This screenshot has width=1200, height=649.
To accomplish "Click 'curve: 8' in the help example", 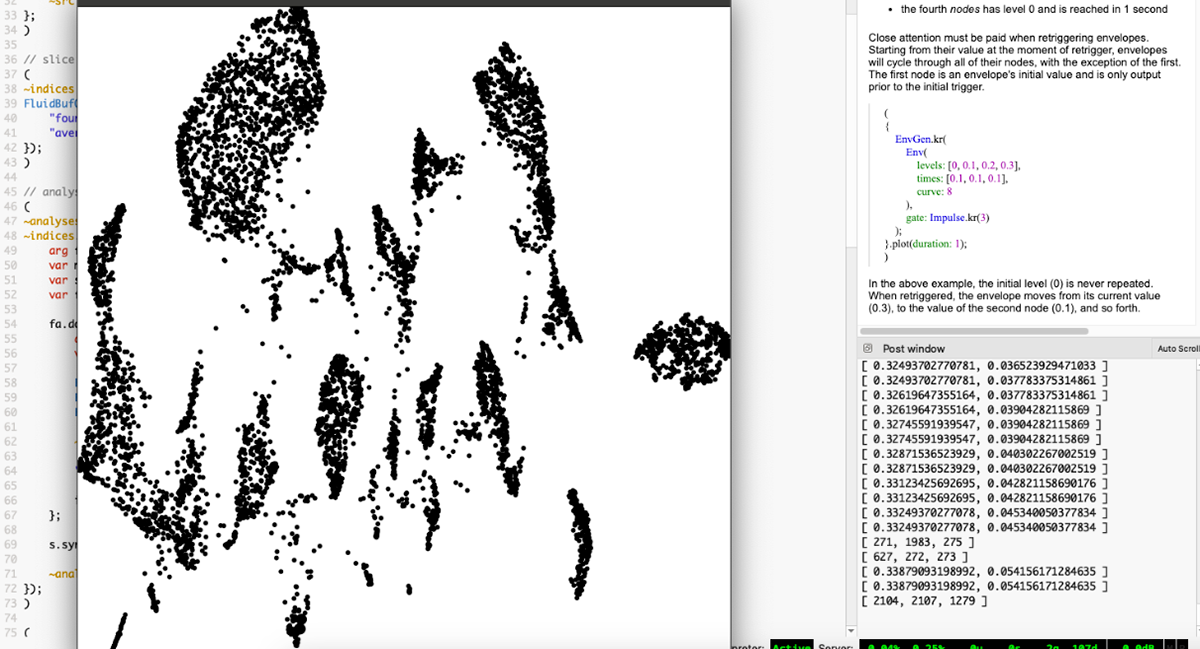I will point(934,191).
